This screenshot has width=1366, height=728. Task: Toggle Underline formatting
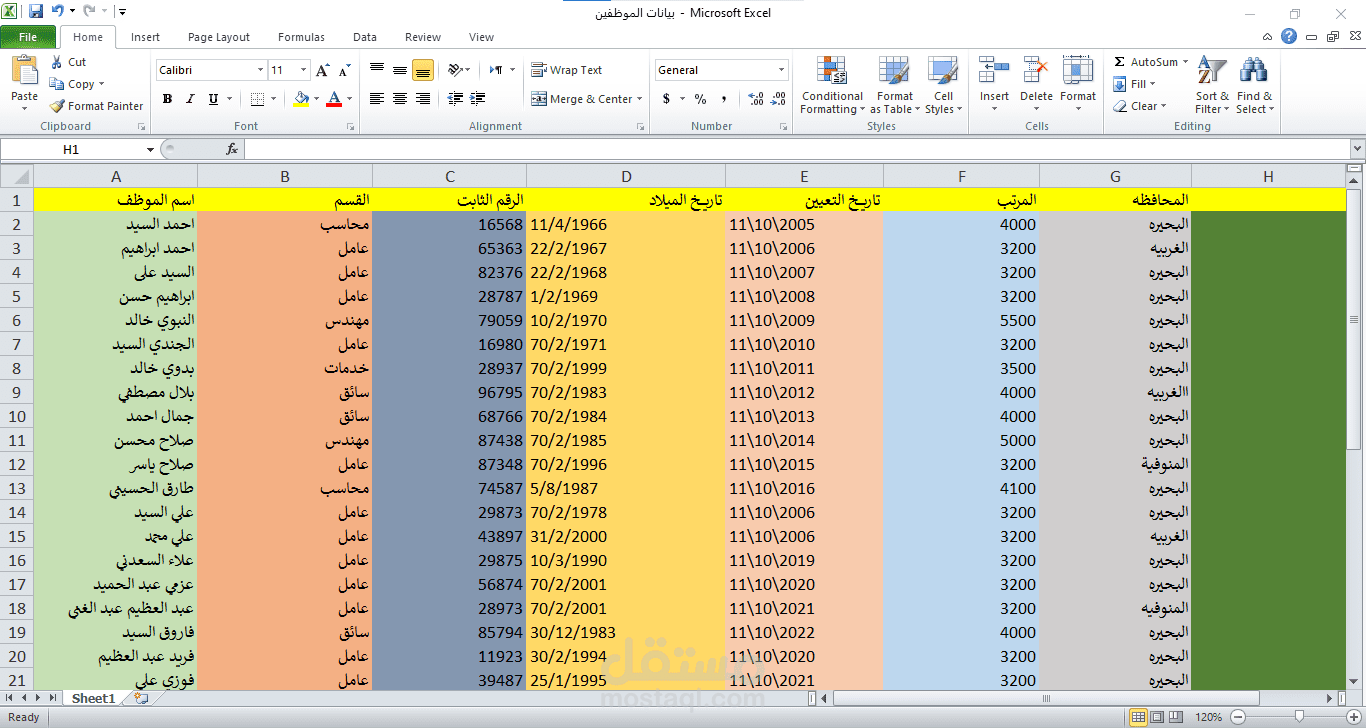(x=213, y=99)
